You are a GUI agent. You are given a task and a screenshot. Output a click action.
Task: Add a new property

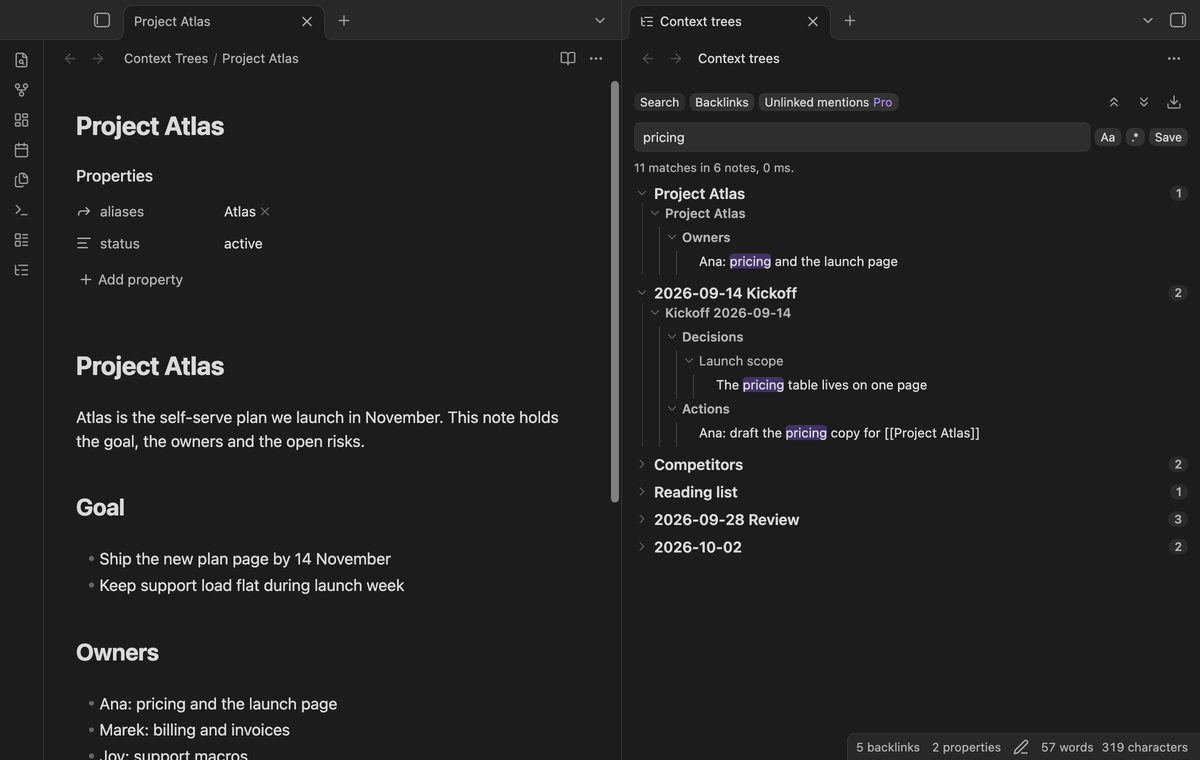(x=131, y=280)
